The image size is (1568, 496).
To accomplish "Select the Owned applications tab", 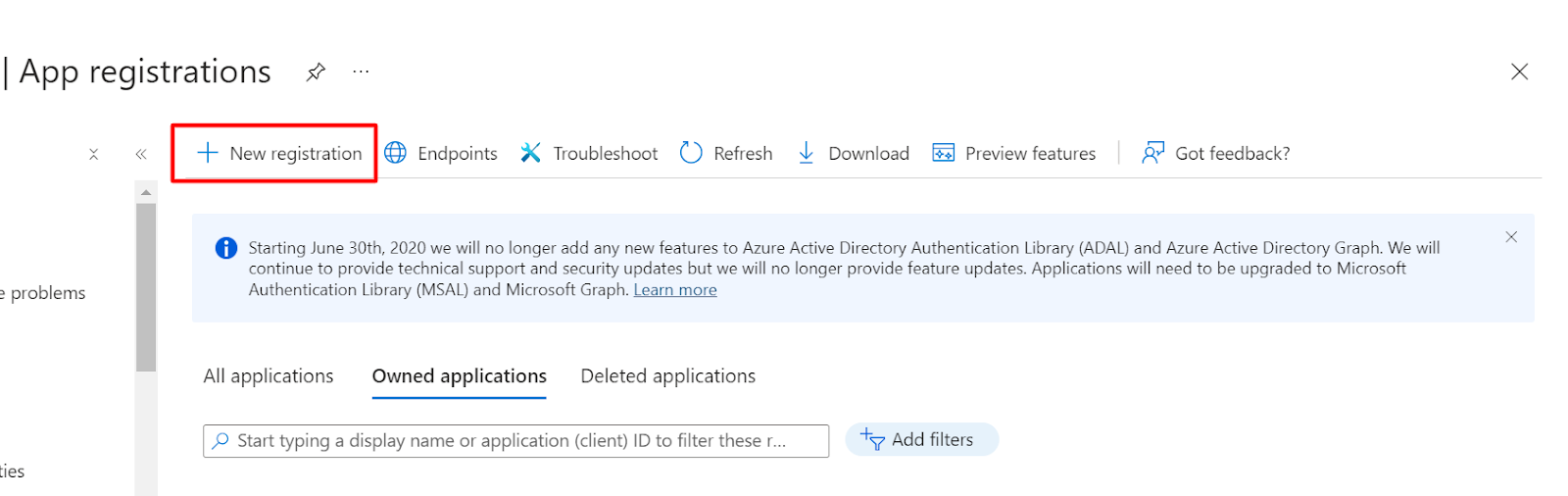I will coord(460,376).
